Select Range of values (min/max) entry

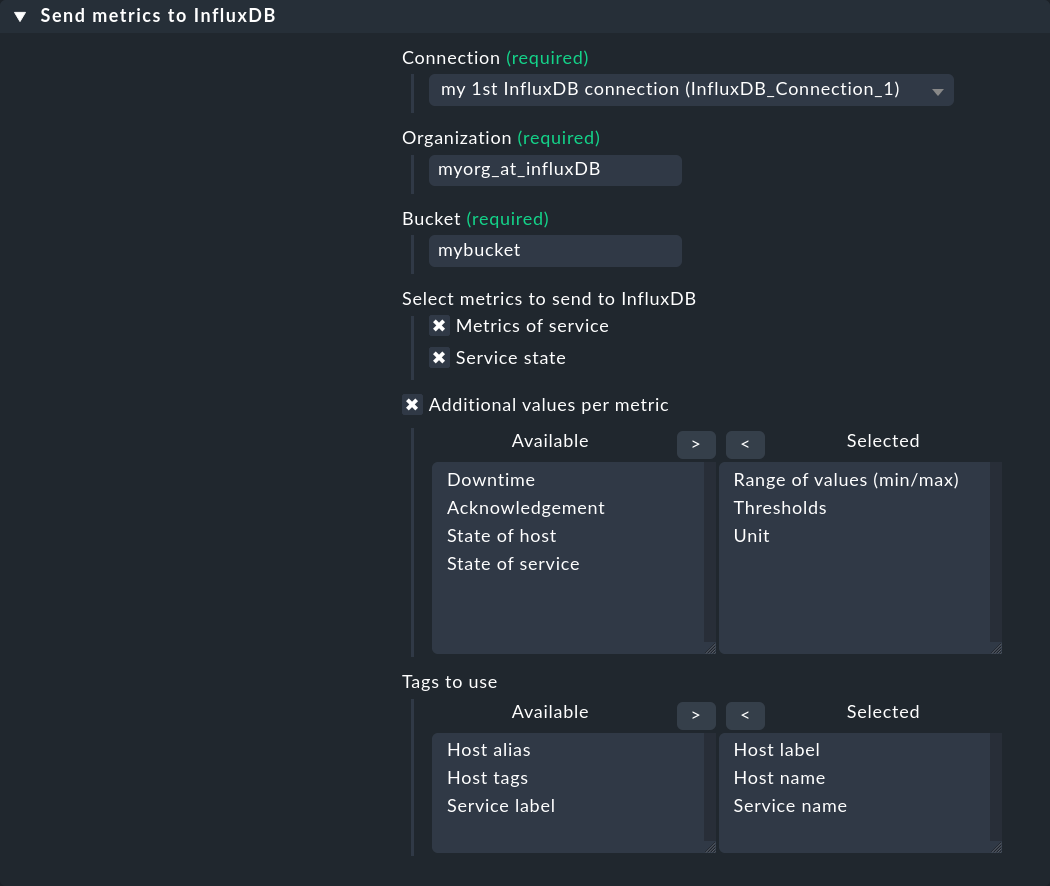846,480
